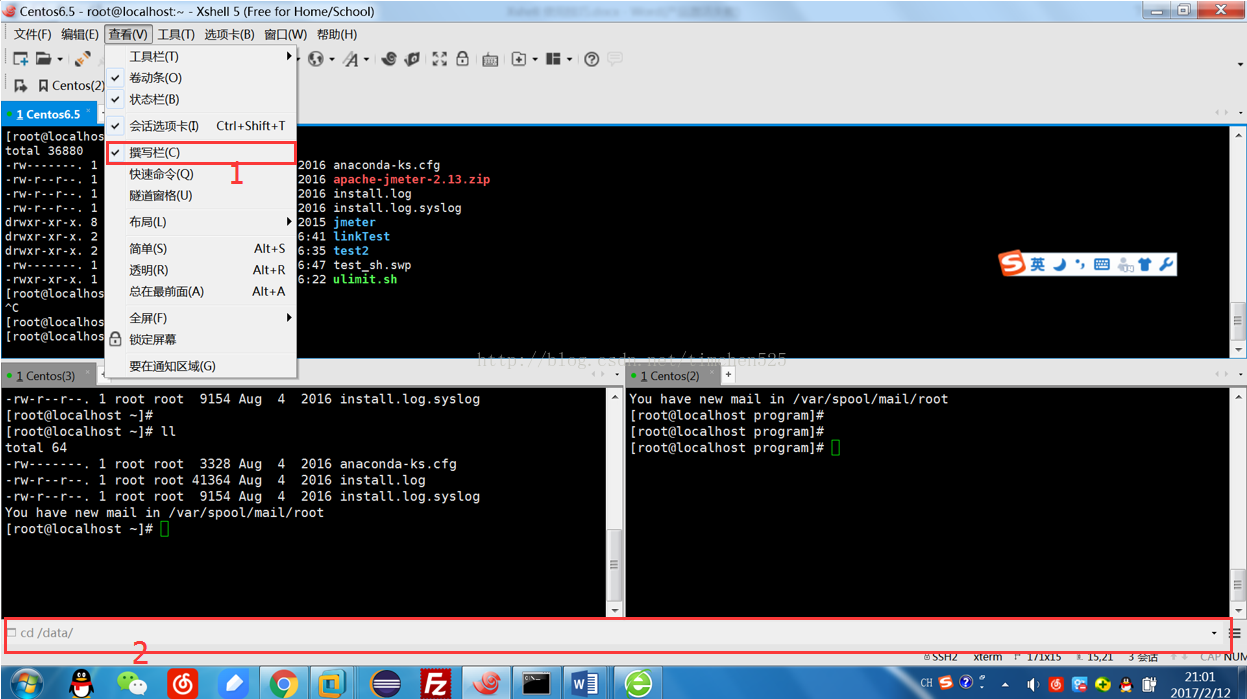
Task: Toggle the 状态栏(B) checked item
Action: click(x=201, y=100)
